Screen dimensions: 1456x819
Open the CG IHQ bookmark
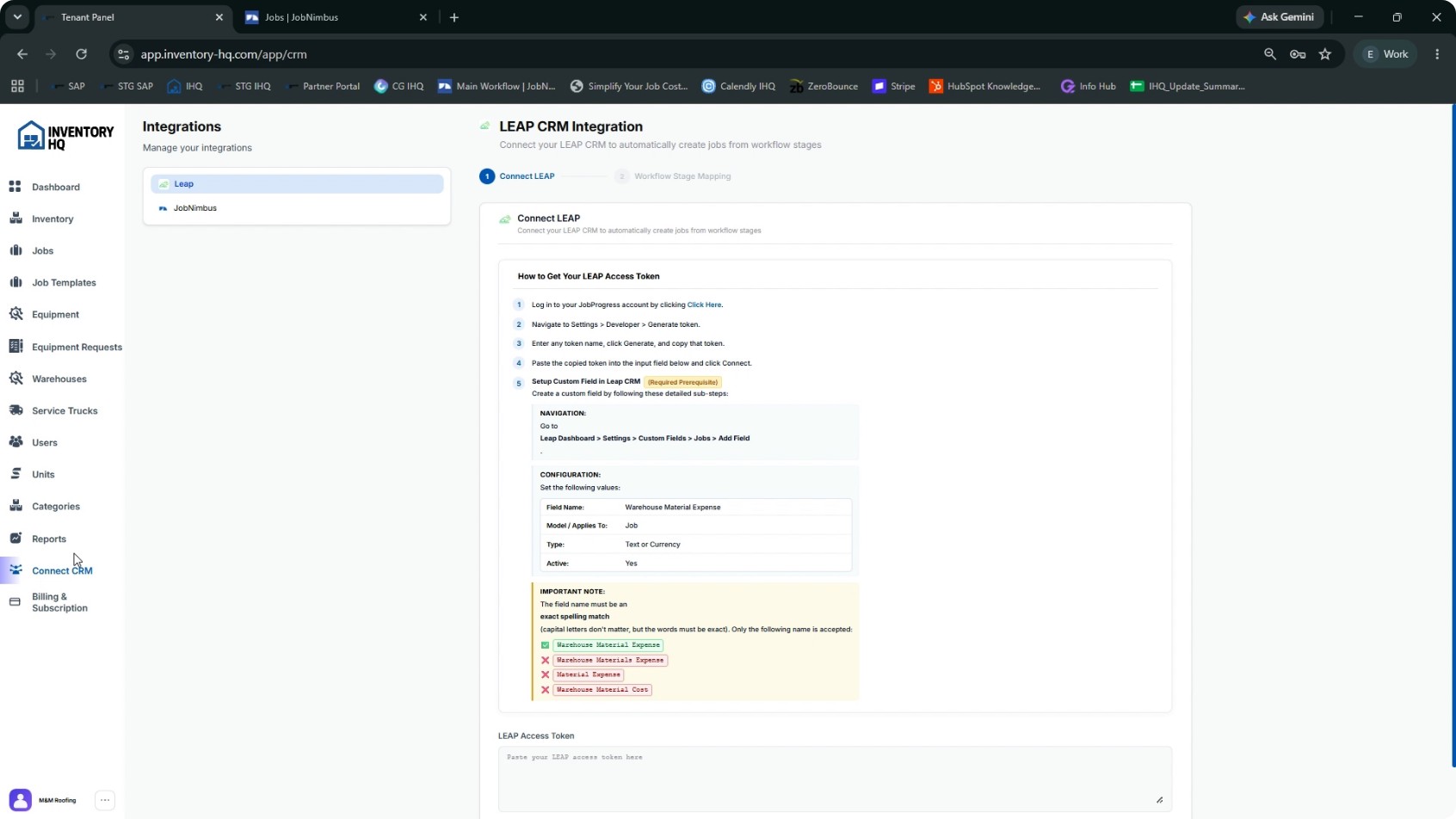[399, 86]
